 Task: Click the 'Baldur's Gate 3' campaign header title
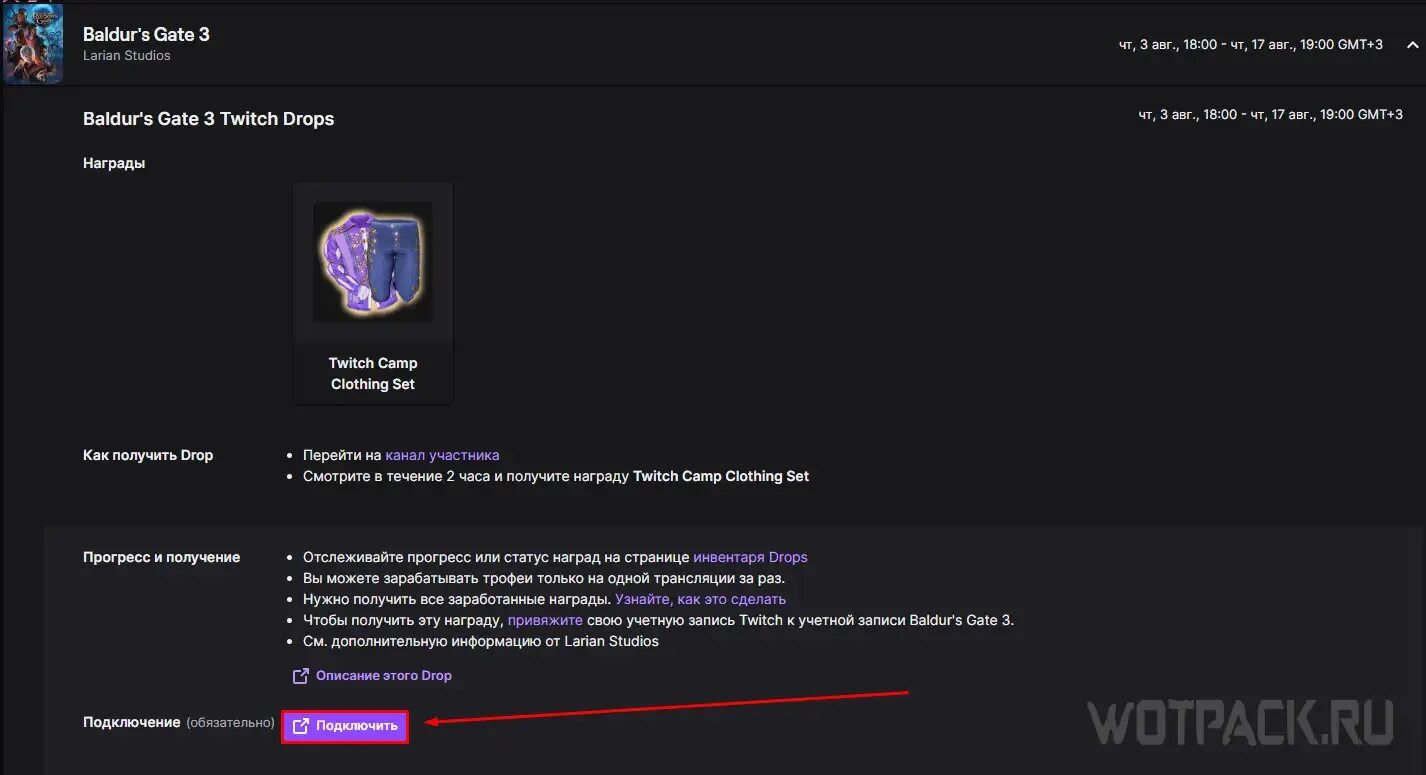[x=146, y=34]
